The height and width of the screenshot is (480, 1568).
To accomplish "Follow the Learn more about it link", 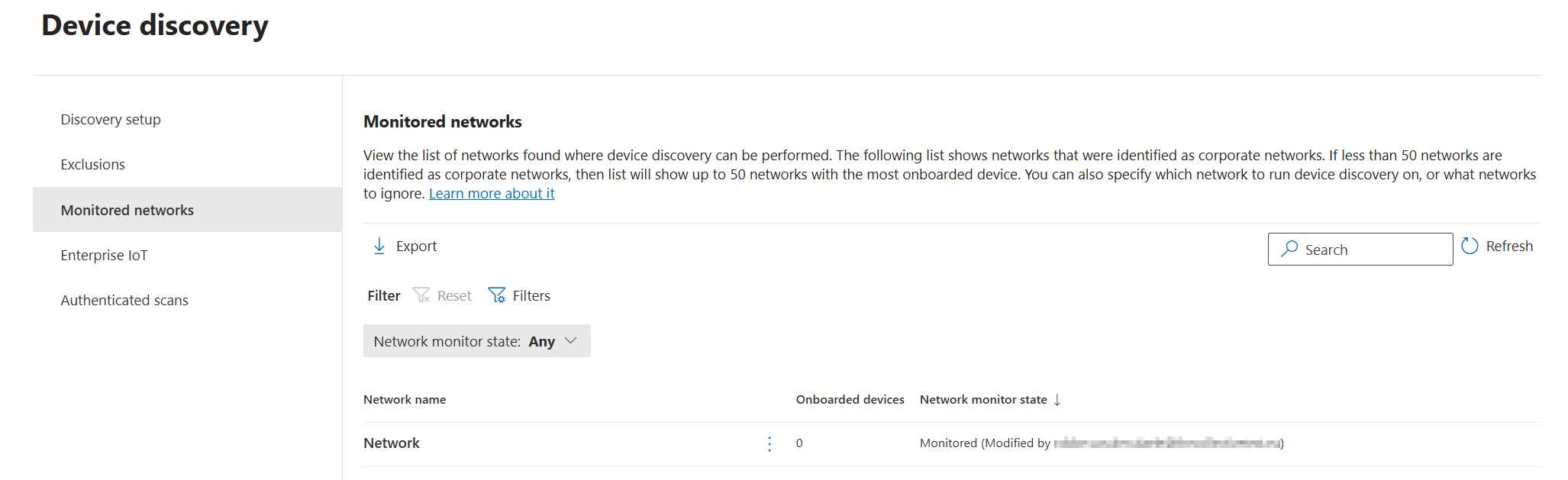I will pos(492,194).
